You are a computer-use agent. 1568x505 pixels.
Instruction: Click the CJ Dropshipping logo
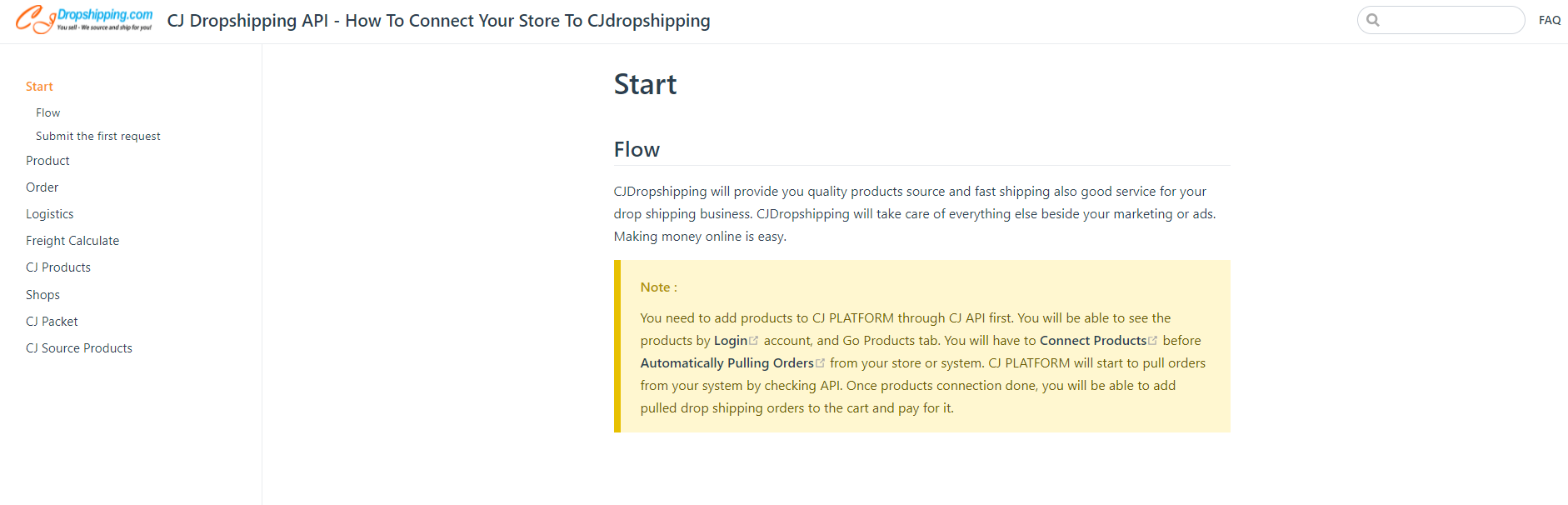point(84,20)
